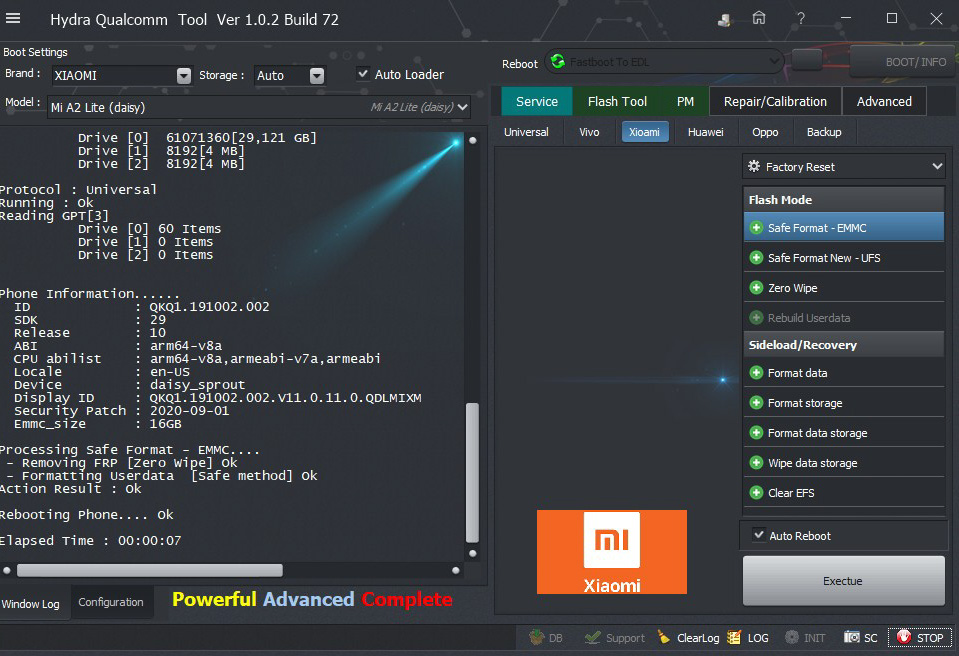Open the LOG file icon

coord(735,637)
